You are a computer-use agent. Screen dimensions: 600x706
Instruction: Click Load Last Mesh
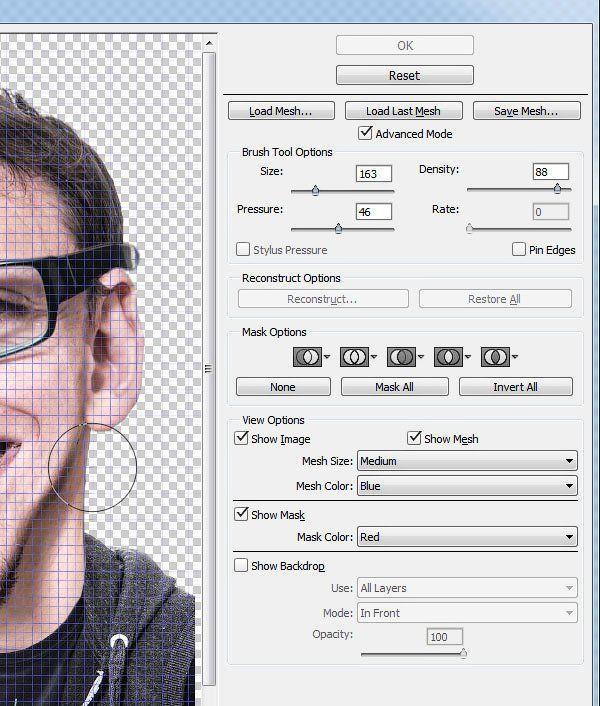click(x=404, y=111)
